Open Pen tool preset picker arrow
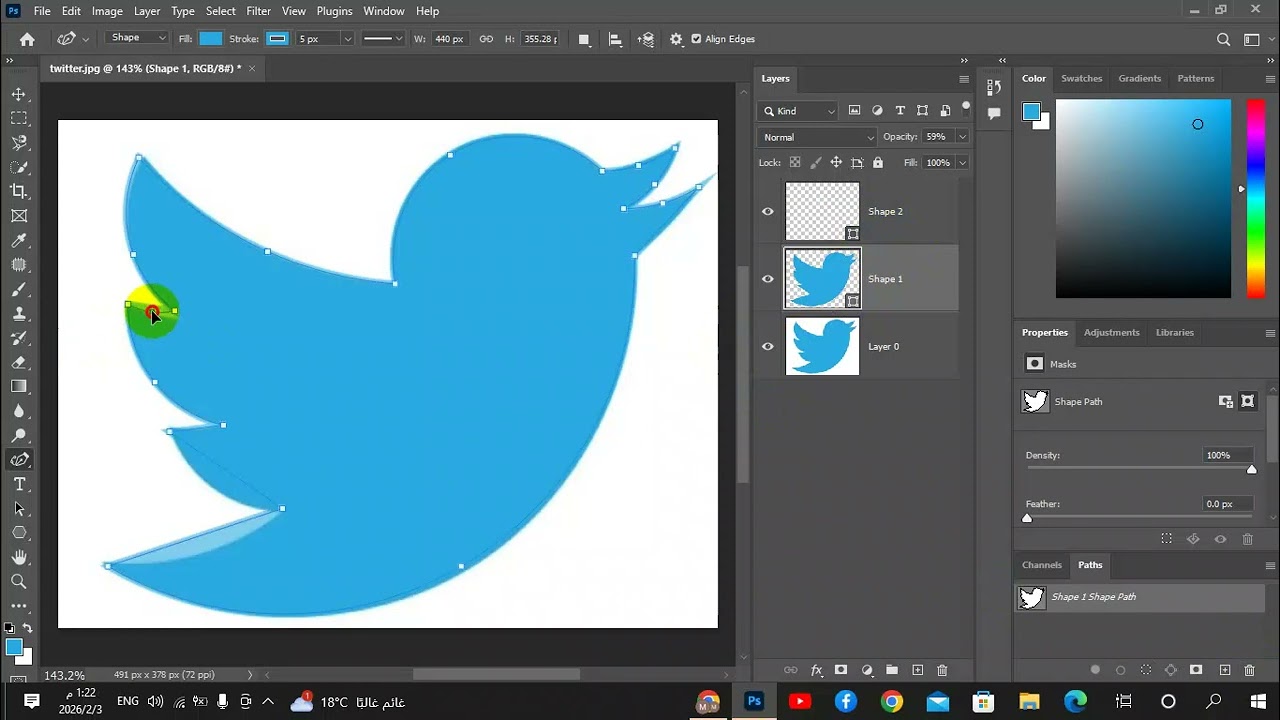Screen dimensions: 1280x720 pos(86,39)
